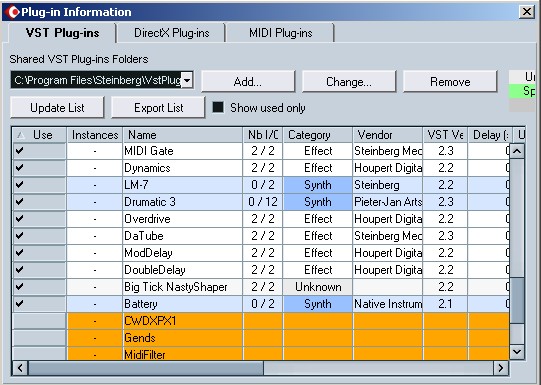Toggle the Show used only checkbox
This screenshot has width=541, height=385.
point(218,107)
